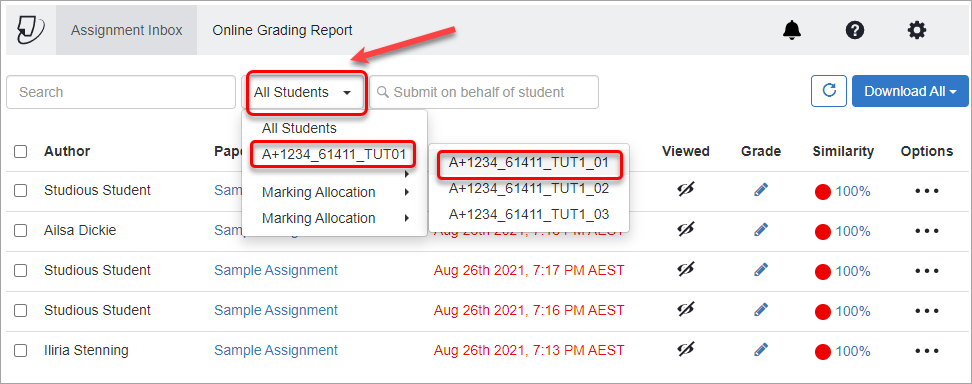The height and width of the screenshot is (384, 972).
Task: Click the date Aug 26th 2021, 7:17 PM AEST
Action: (529, 270)
